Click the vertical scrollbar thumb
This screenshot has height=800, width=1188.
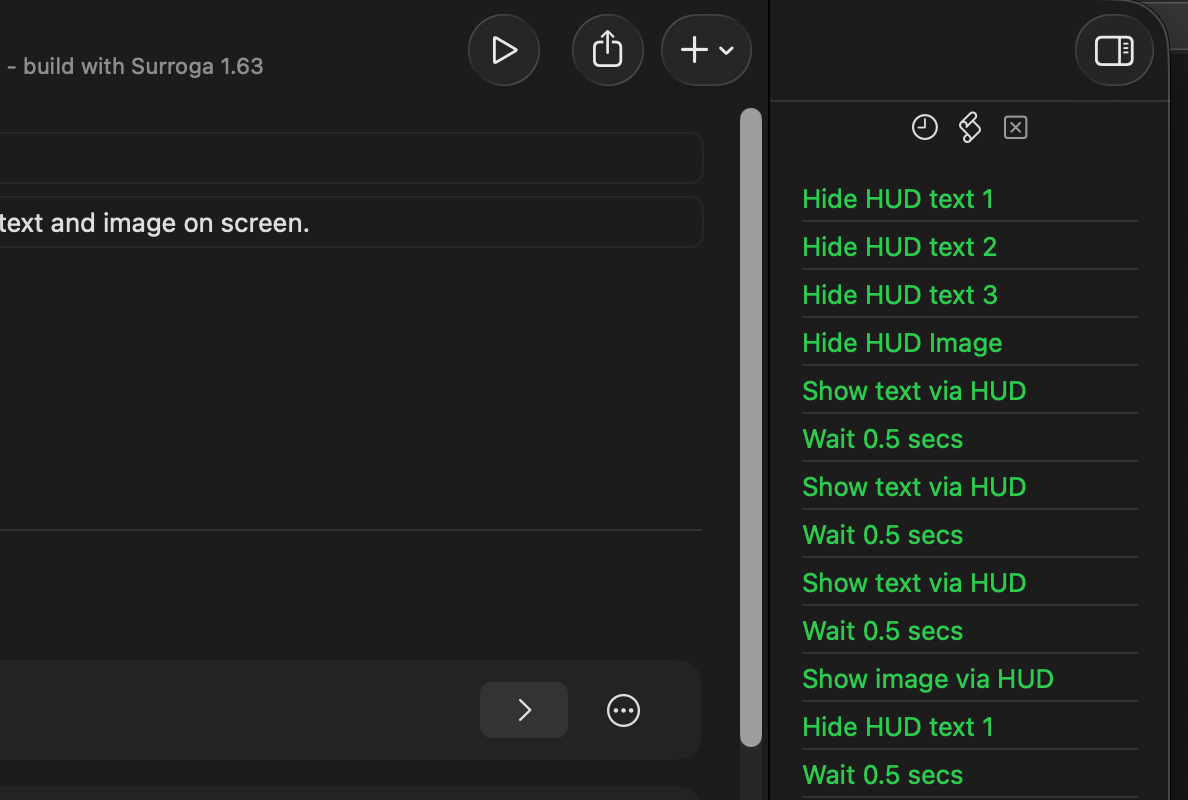[750, 427]
